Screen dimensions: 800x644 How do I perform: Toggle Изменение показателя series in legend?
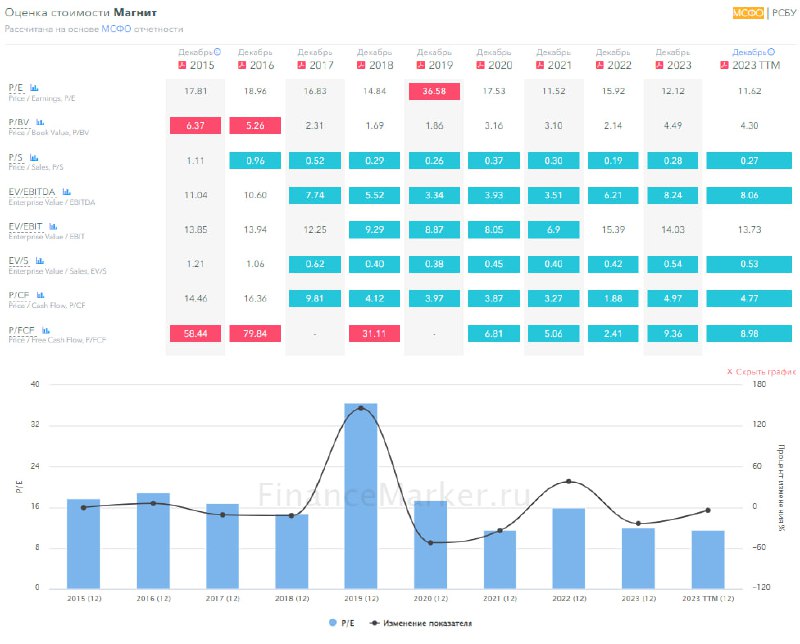(420, 623)
